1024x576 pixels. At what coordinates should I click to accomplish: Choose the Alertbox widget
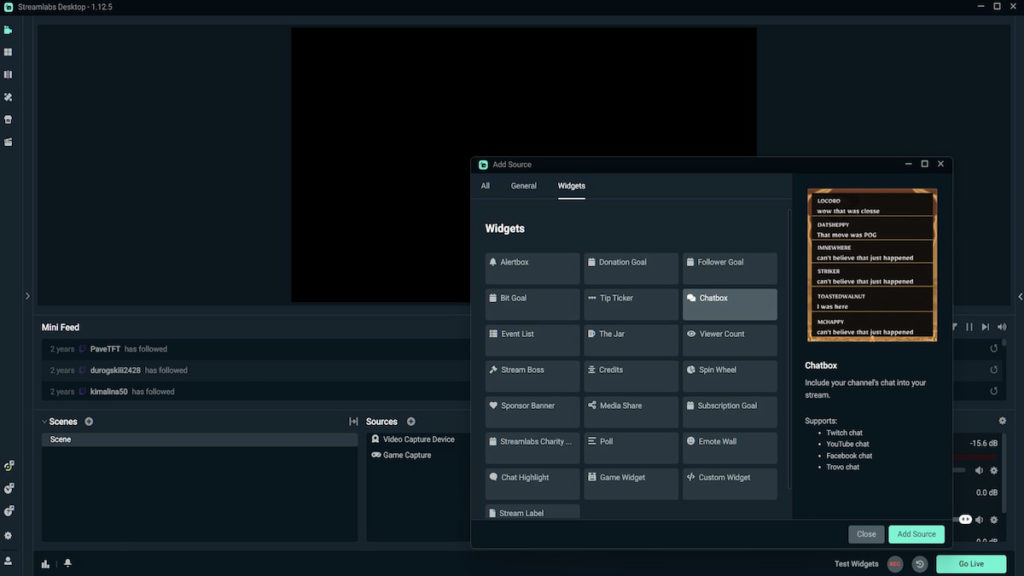(532, 268)
